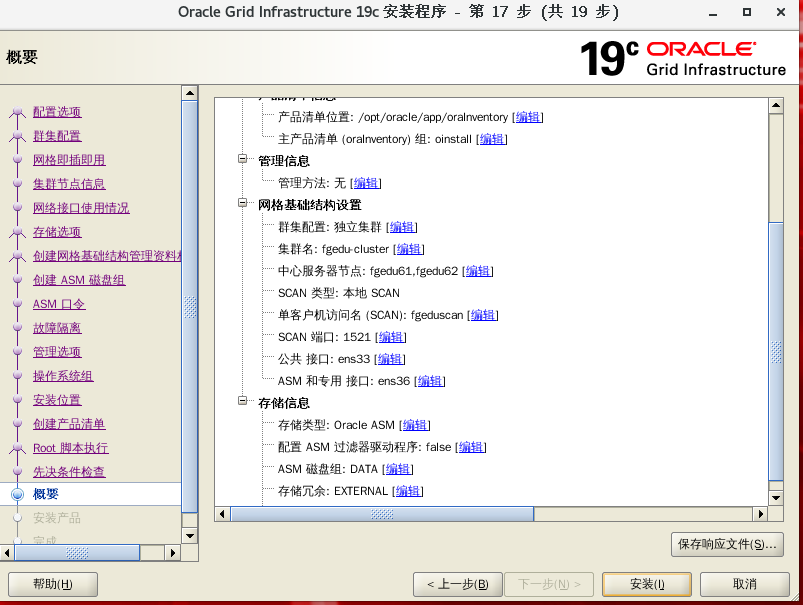The height and width of the screenshot is (605, 803).
Task: Edit the ASM private interface ens36
Action: (x=430, y=382)
